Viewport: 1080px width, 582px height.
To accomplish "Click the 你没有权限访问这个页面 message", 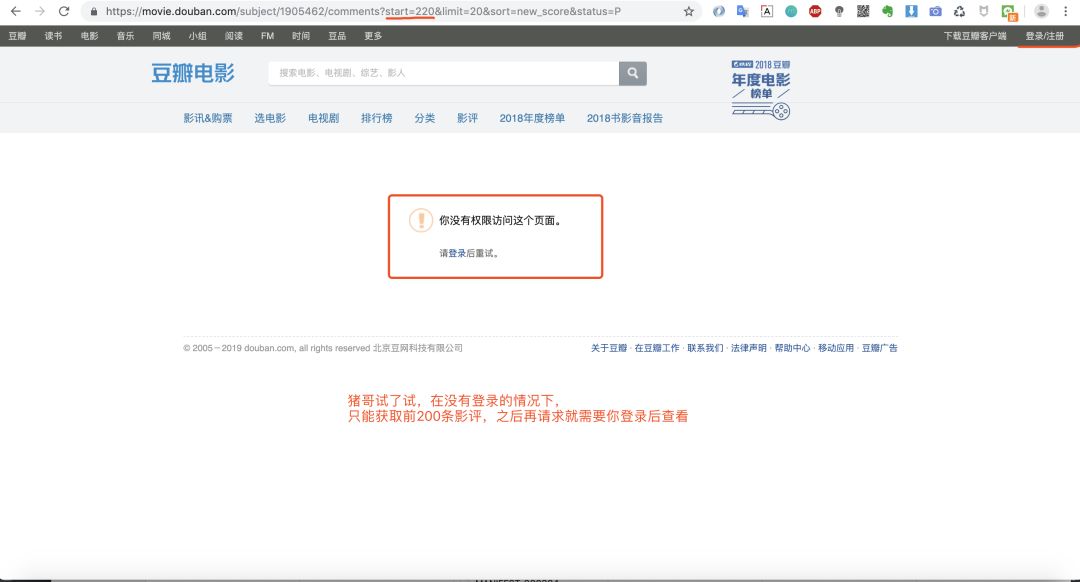I will [501, 220].
